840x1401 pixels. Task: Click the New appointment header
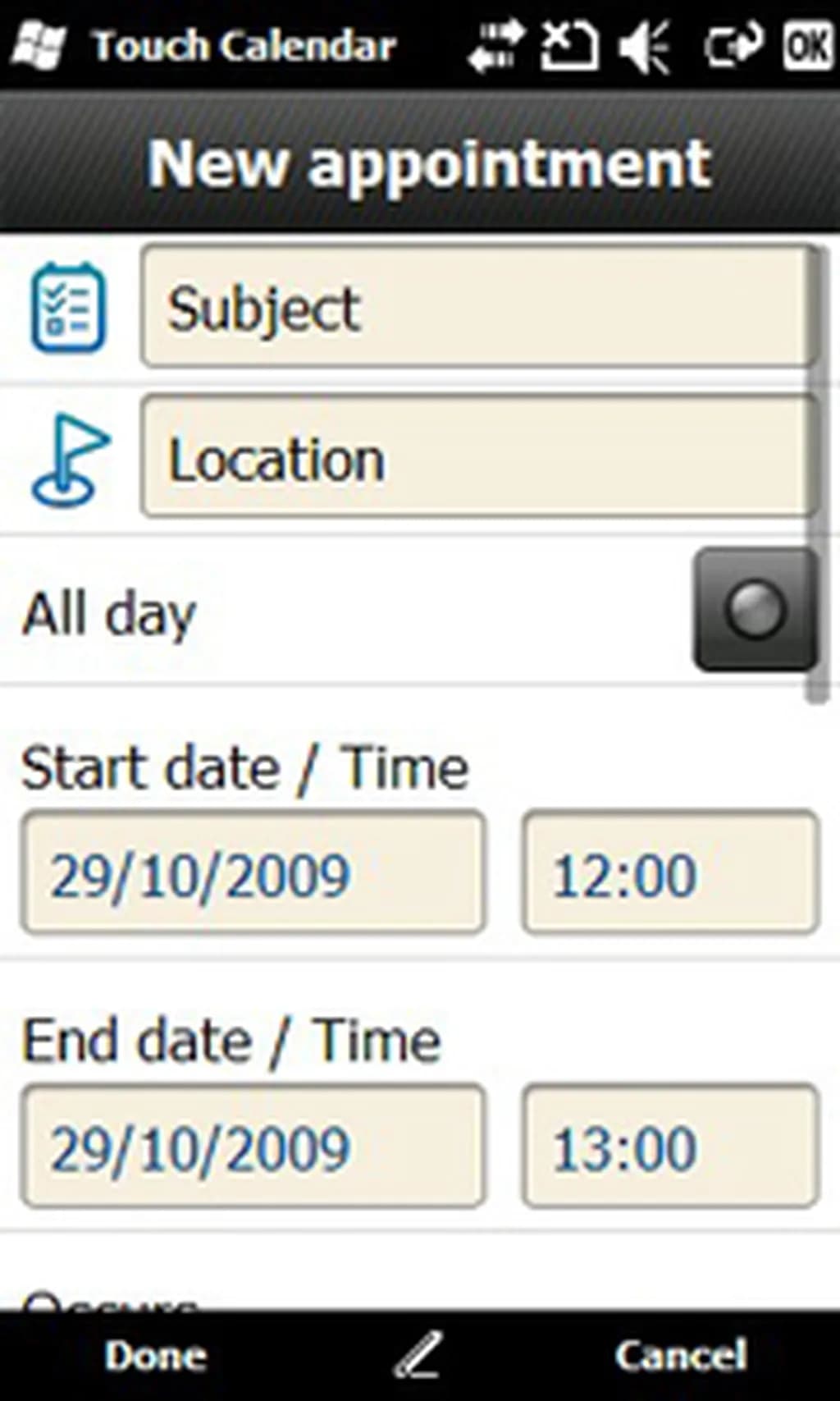click(x=428, y=163)
